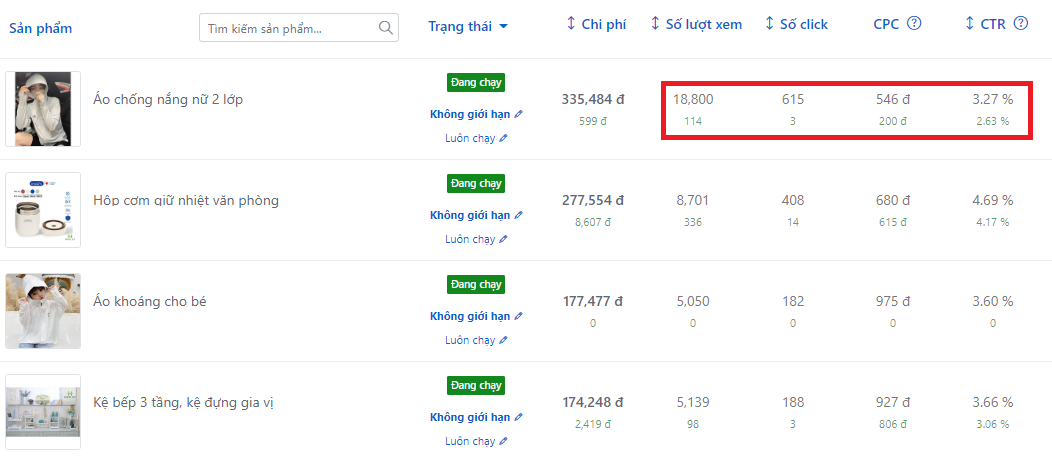Edit budget pencil for Áo chống nắng nữ

pos(518,114)
